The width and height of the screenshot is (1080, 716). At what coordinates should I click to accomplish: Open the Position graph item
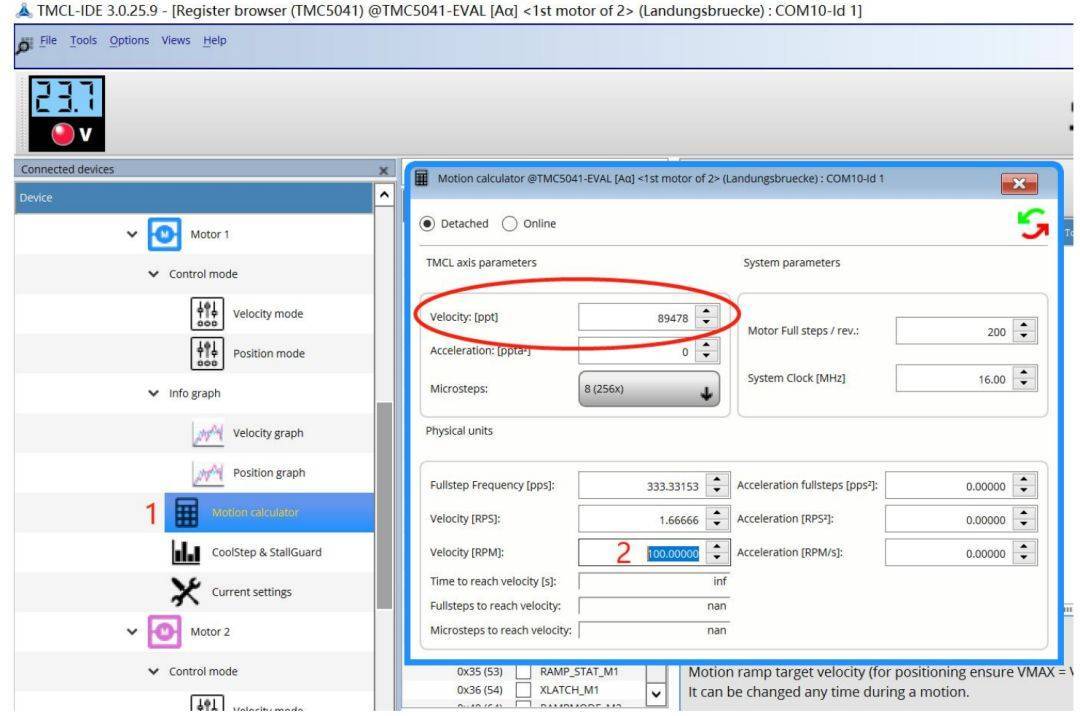pos(267,472)
